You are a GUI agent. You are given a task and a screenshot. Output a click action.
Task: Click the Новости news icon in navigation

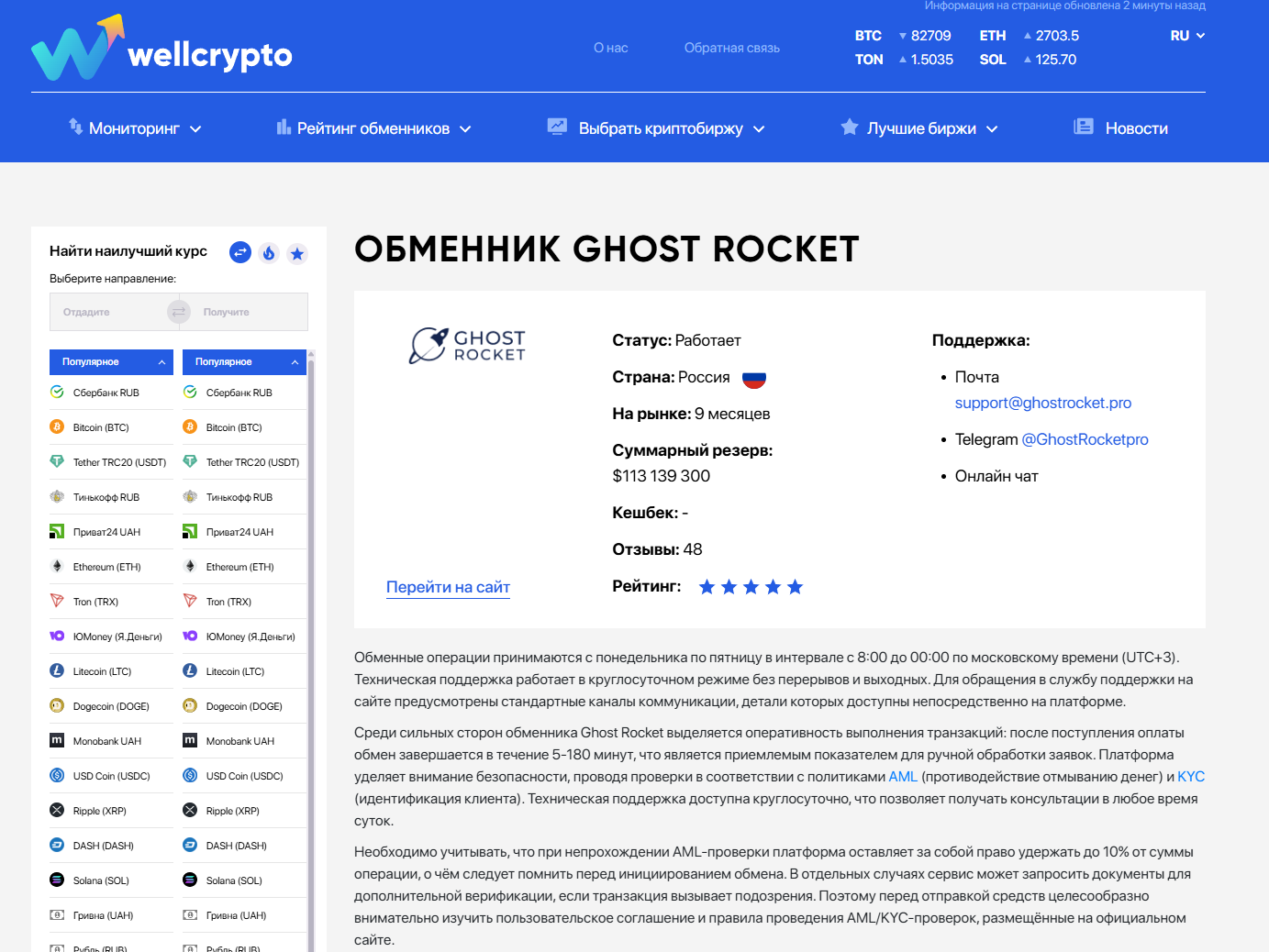1085,127
